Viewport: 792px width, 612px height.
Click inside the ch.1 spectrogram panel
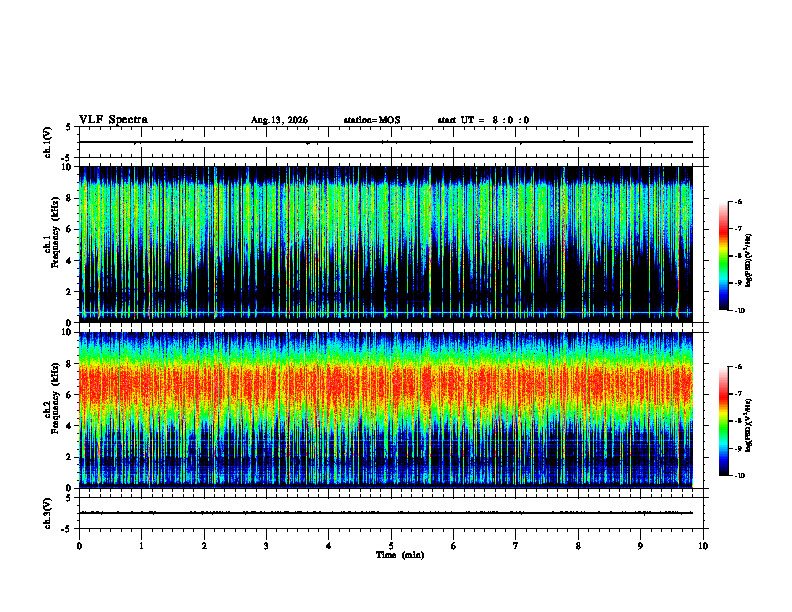[x=385, y=244]
